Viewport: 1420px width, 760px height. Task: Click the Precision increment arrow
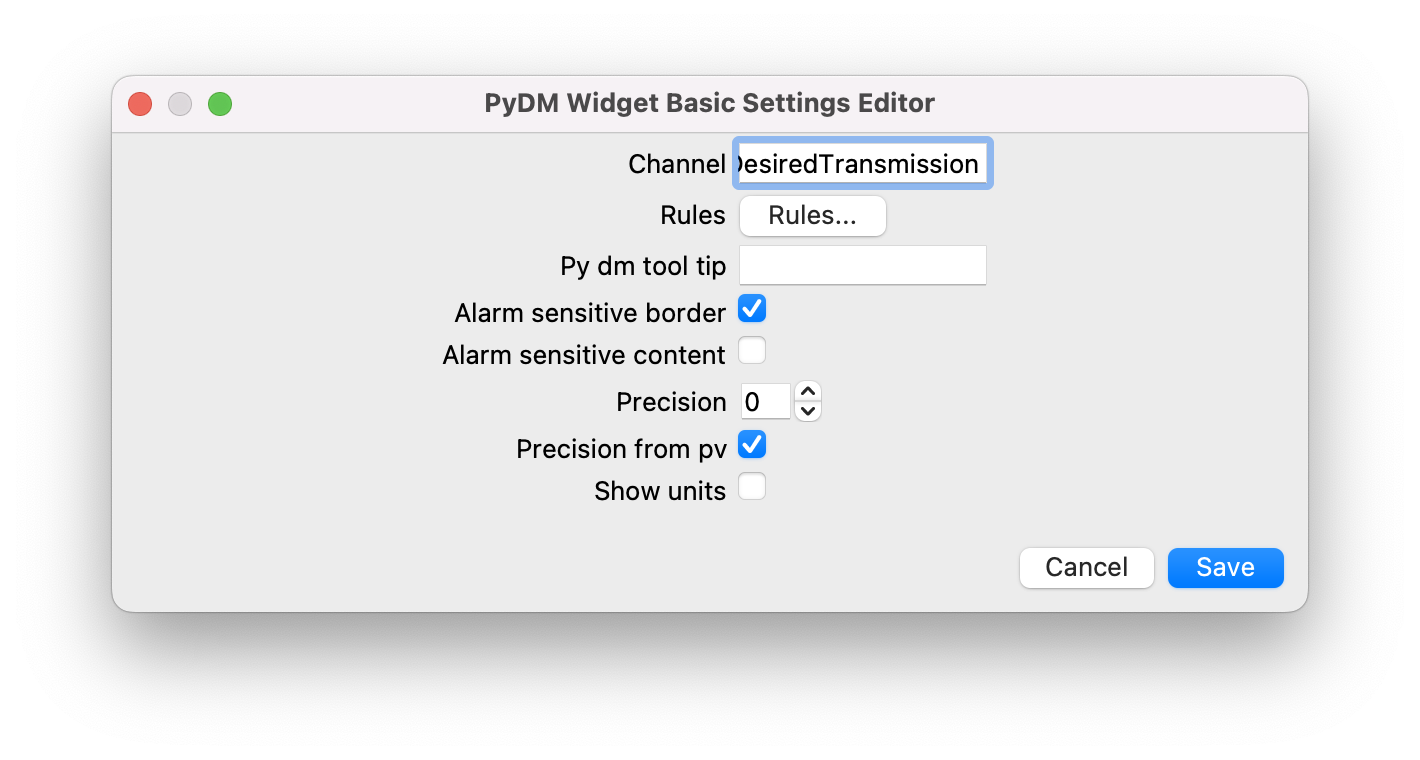(x=807, y=392)
